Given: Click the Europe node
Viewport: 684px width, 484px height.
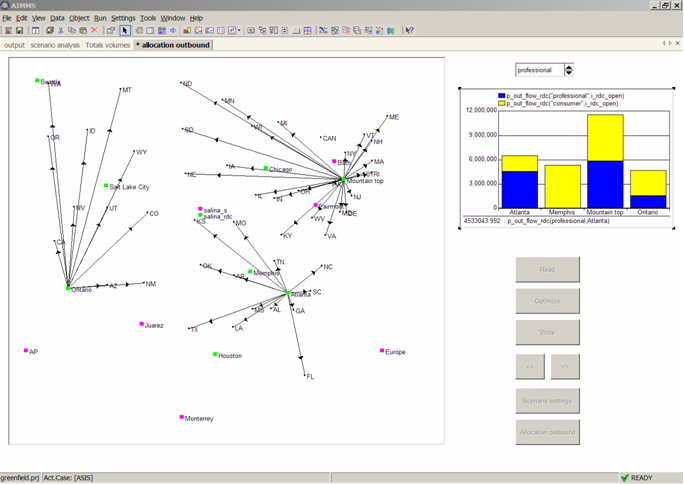Looking at the screenshot, I should click(x=382, y=351).
